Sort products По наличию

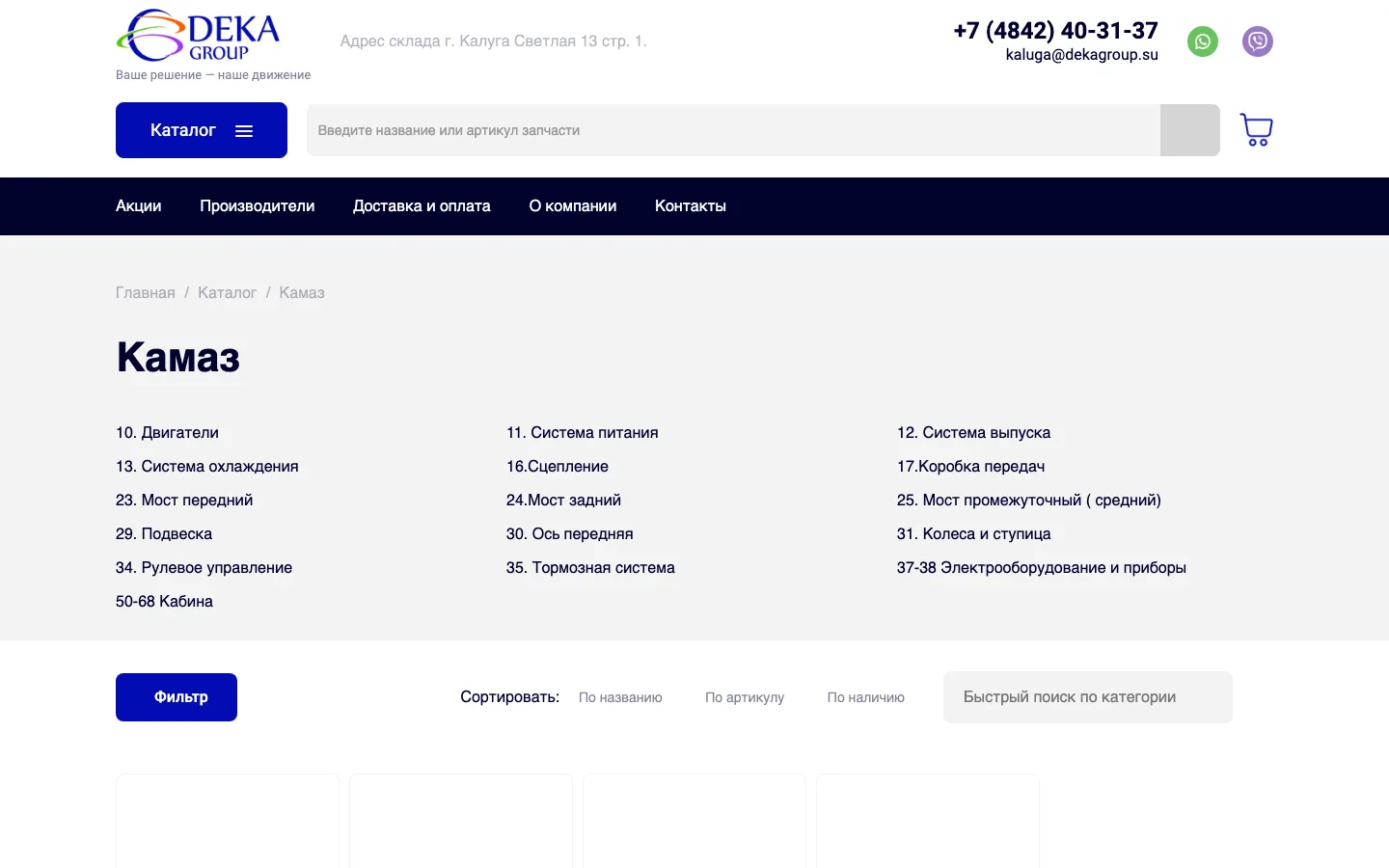pyautogui.click(x=865, y=697)
